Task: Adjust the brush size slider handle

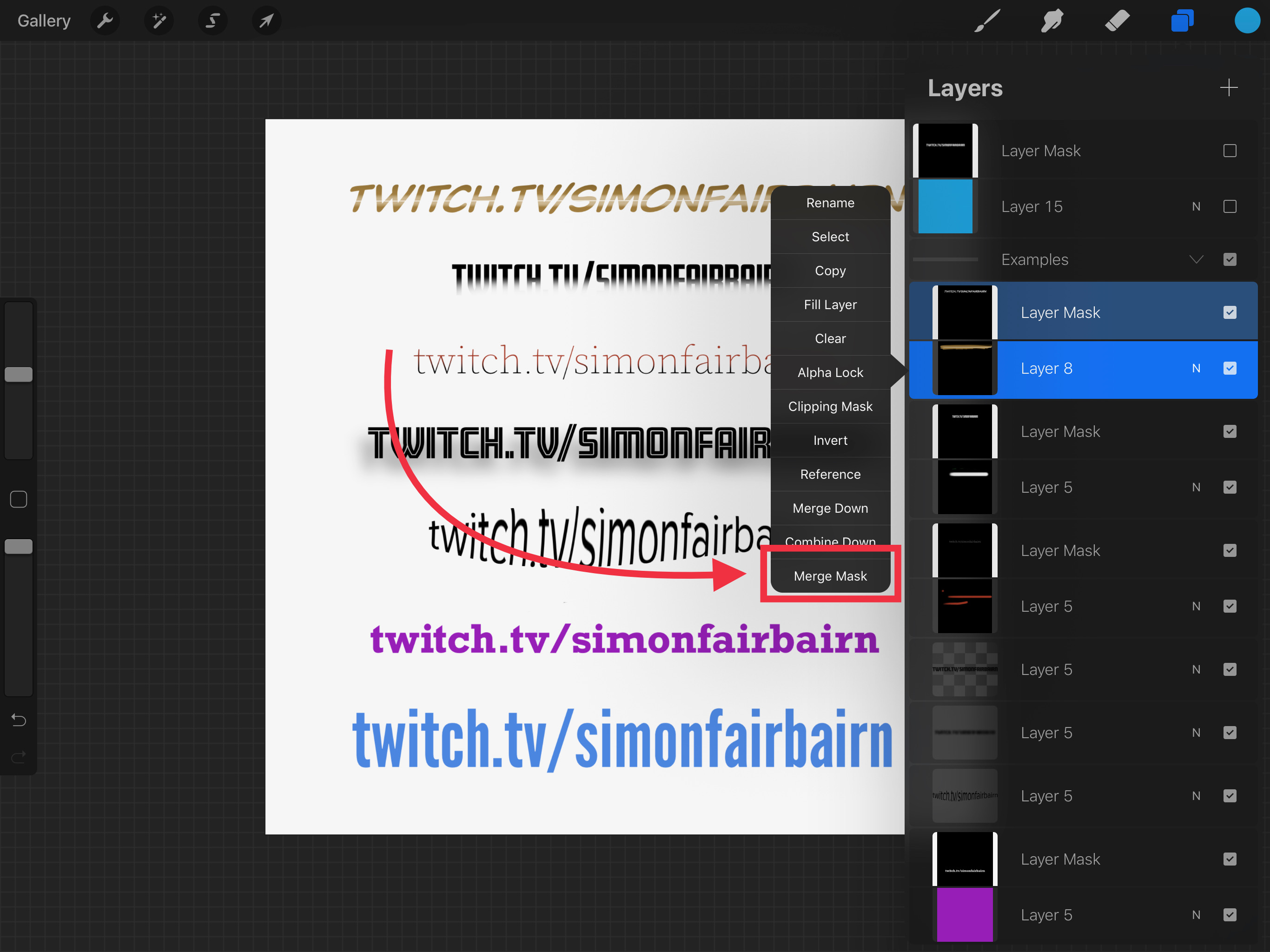Action: 19,374
